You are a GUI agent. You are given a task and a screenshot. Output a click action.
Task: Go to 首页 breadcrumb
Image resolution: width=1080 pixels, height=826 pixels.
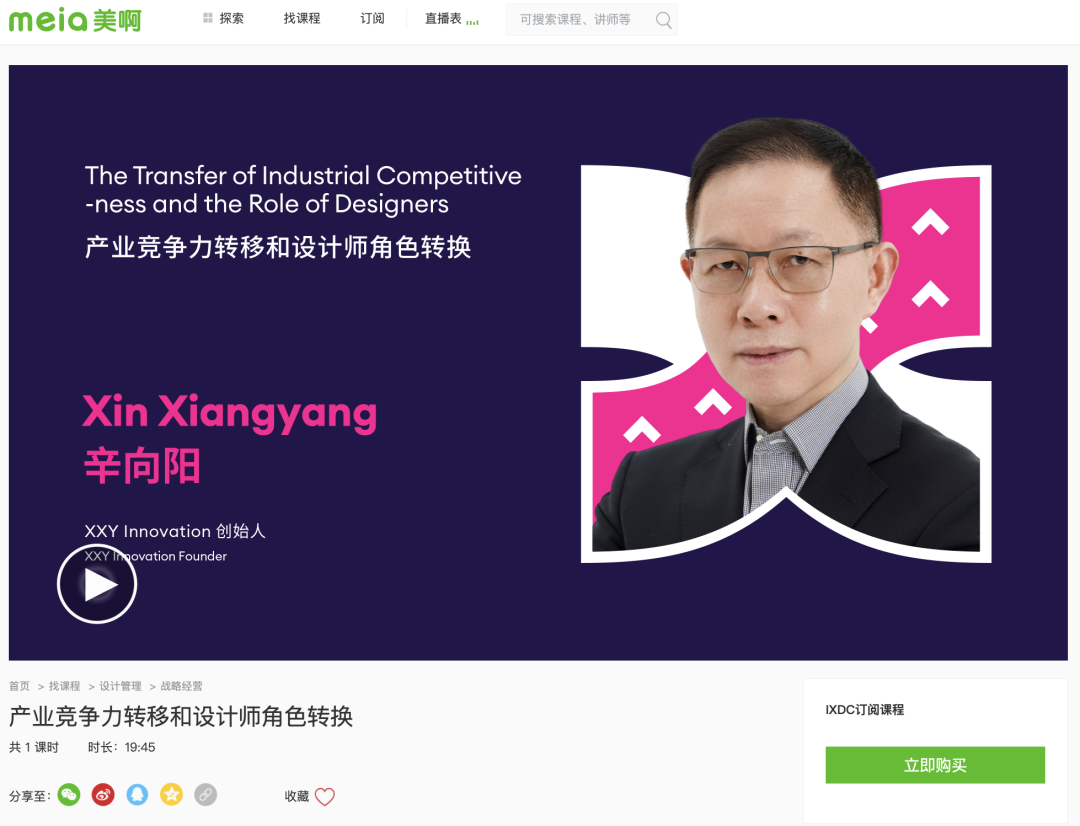tap(19, 686)
